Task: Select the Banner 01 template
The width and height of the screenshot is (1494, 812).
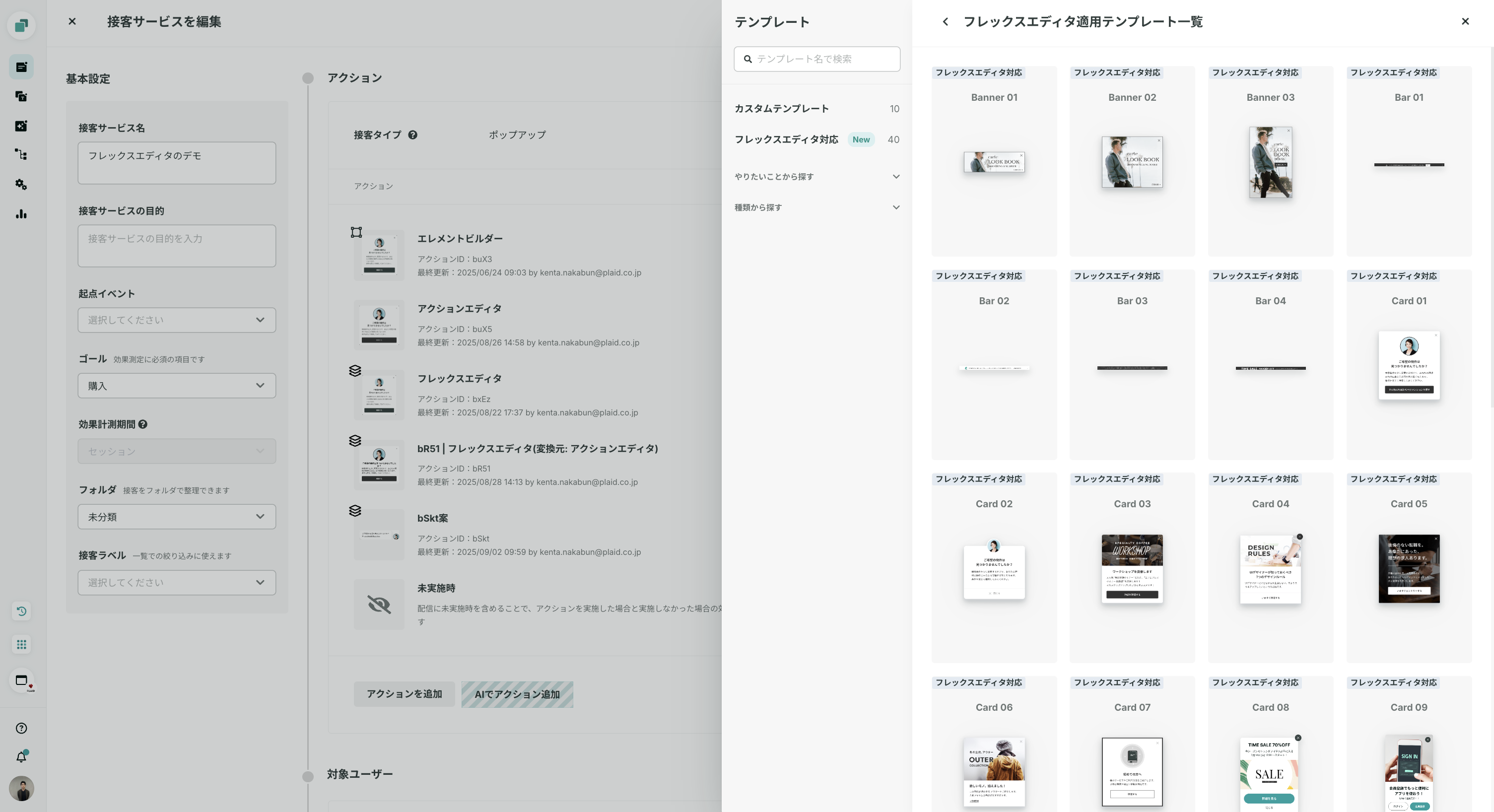Action: pyautogui.click(x=994, y=161)
